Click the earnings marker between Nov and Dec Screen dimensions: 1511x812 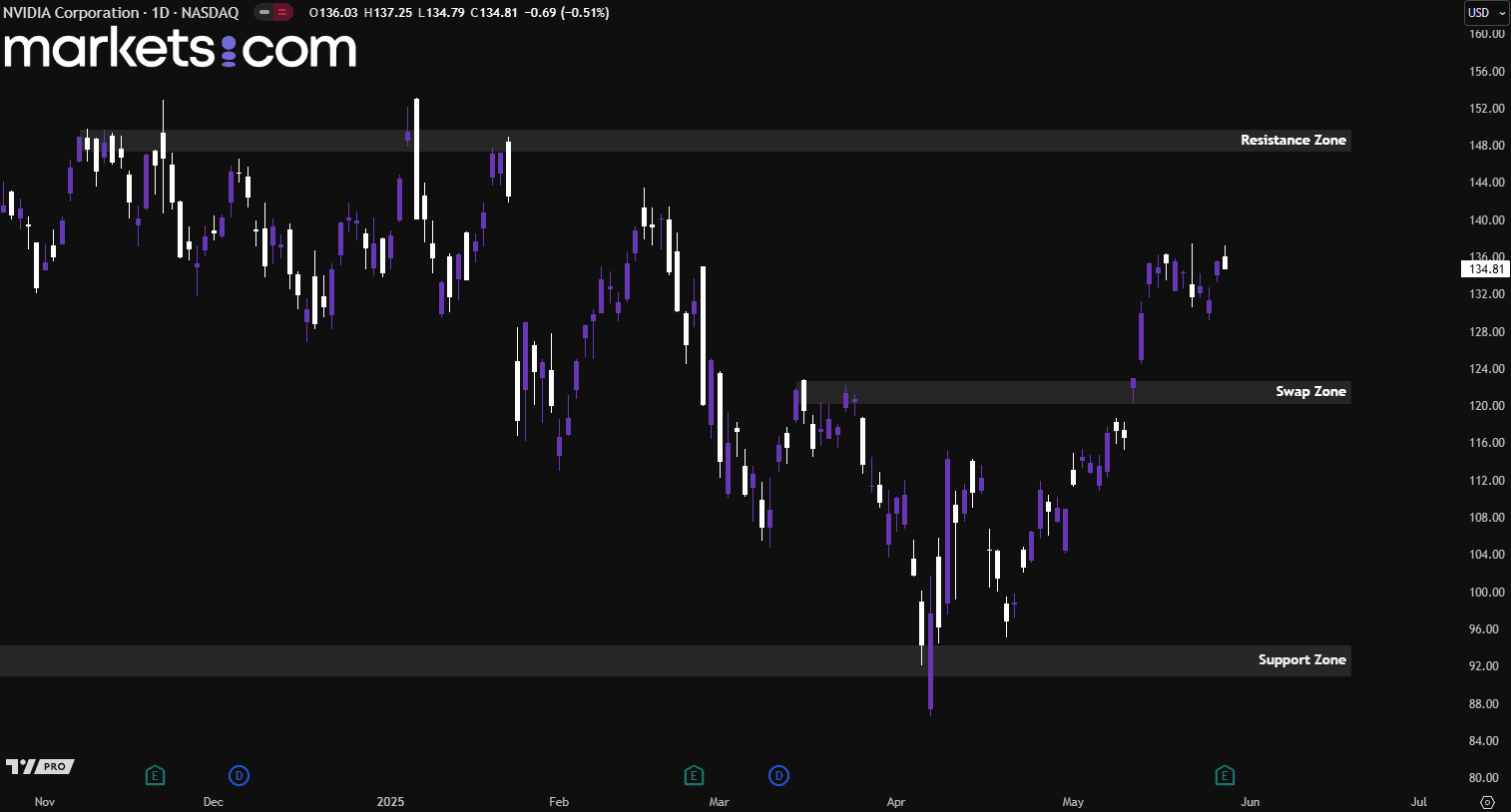point(155,775)
